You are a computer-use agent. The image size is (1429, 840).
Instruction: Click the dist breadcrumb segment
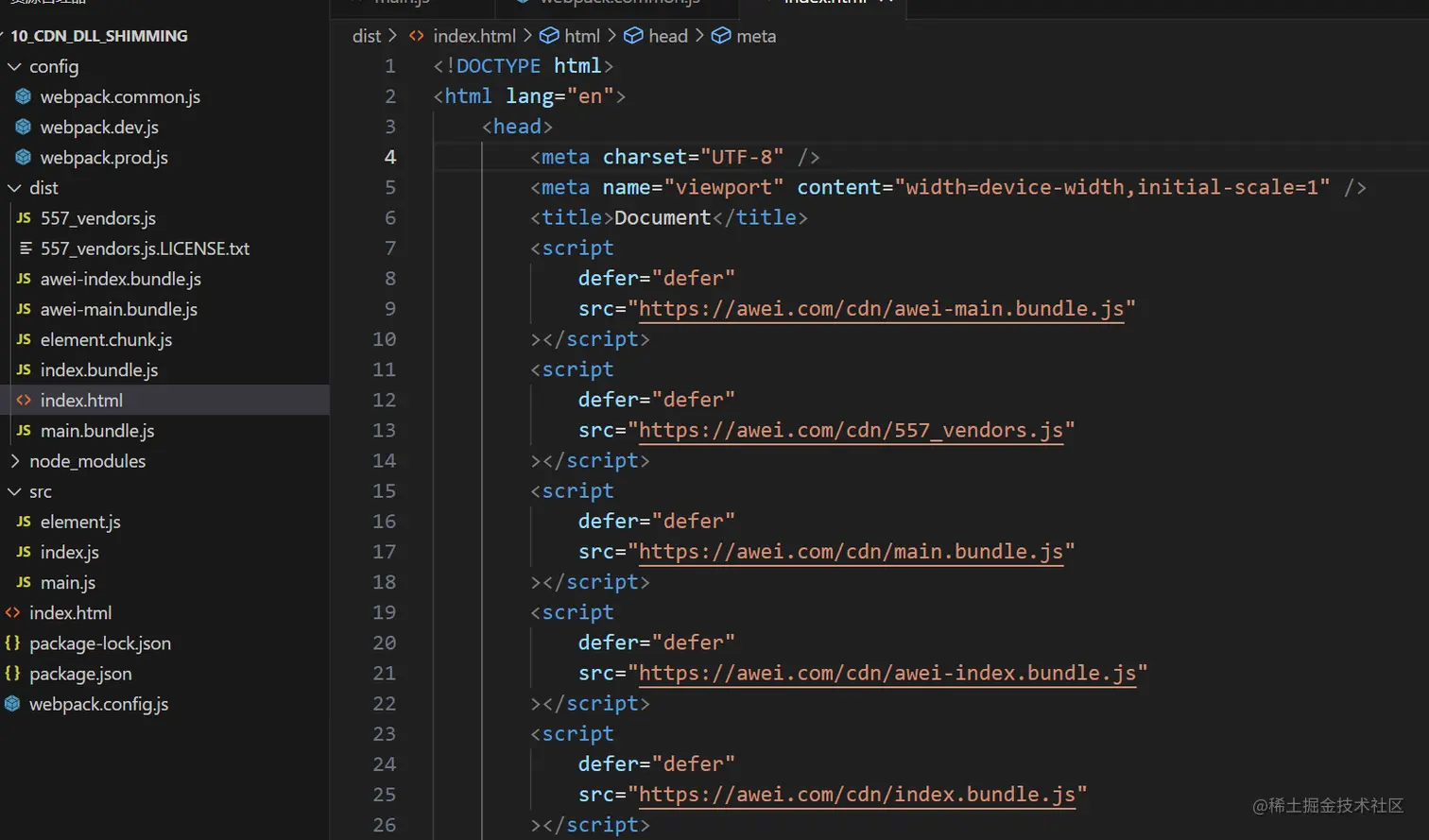point(367,36)
